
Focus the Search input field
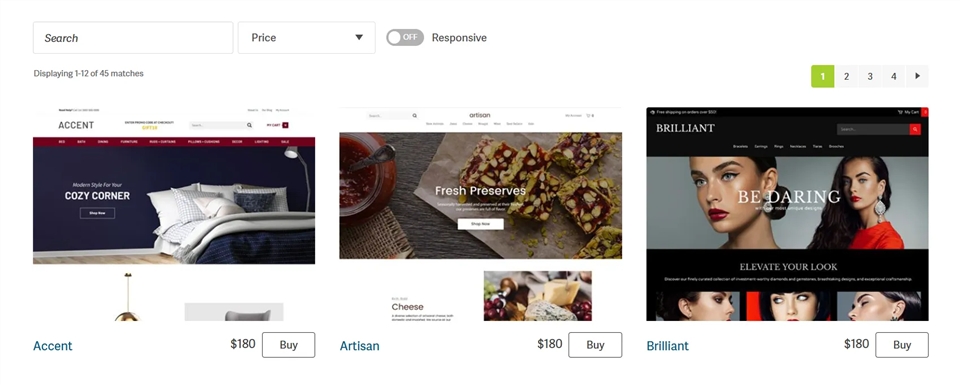[x=133, y=37]
